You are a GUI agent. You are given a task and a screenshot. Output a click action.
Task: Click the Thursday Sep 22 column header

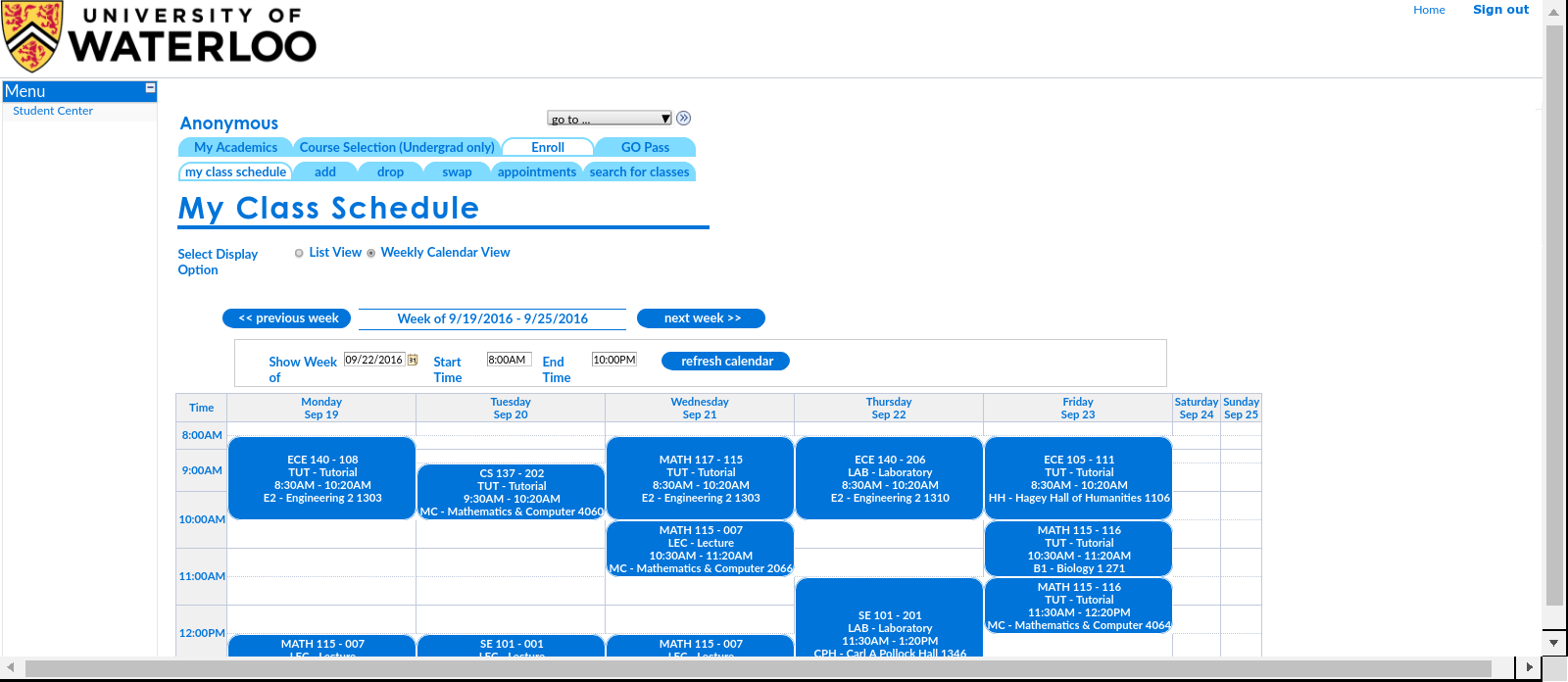(x=889, y=408)
